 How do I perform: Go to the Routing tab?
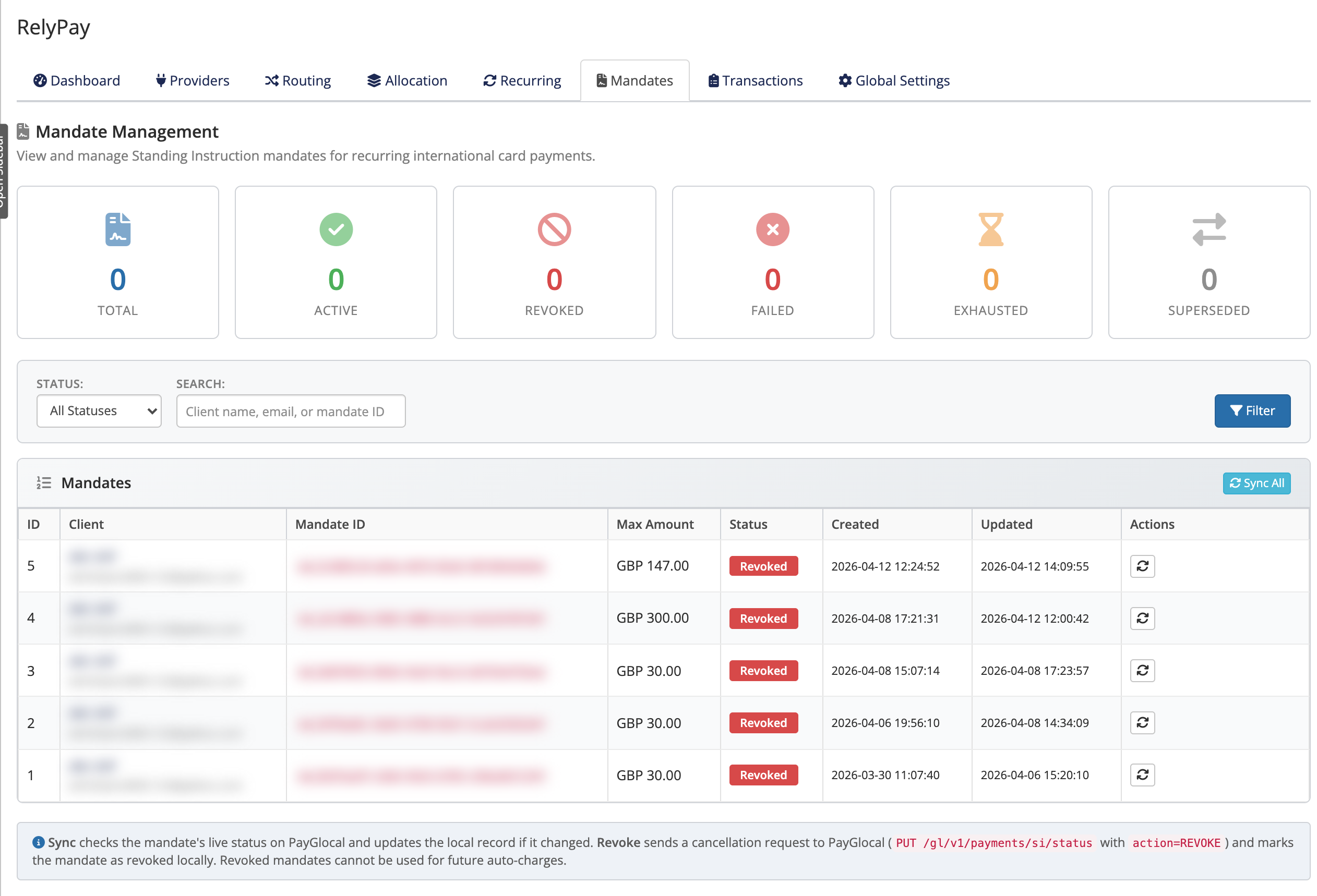tap(298, 80)
